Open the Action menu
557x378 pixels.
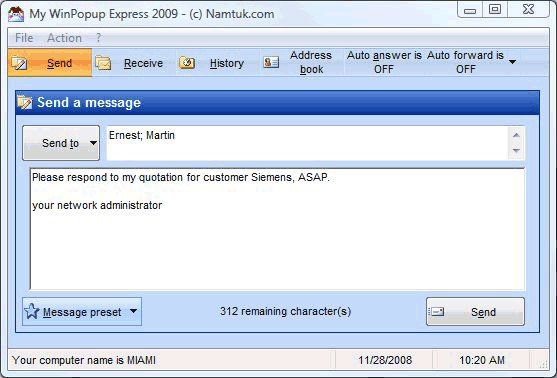coord(64,38)
